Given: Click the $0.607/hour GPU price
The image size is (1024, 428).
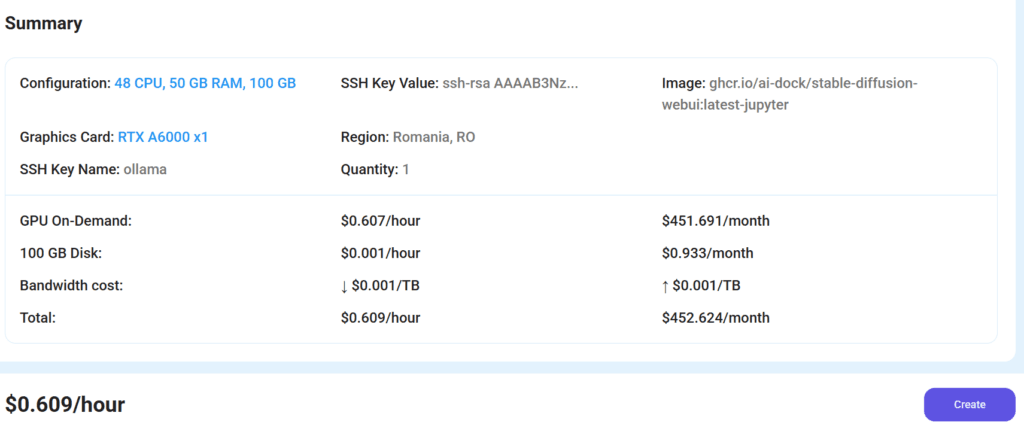Looking at the screenshot, I should tap(380, 220).
